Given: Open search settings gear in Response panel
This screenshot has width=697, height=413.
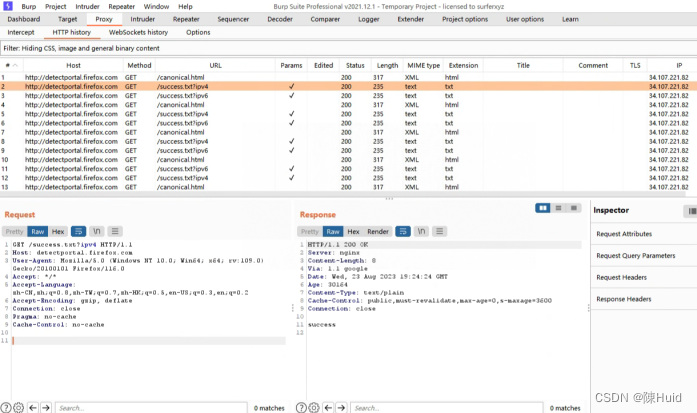Looking at the screenshot, I should pos(314,407).
